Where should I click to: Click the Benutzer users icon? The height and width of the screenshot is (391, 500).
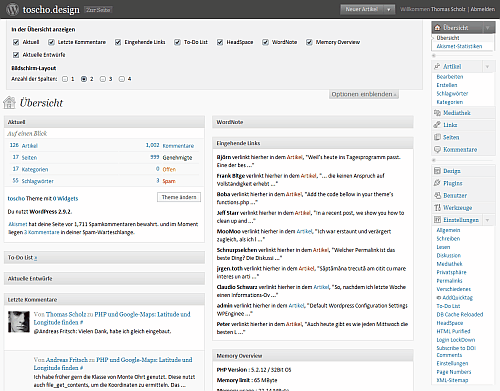[x=437, y=195]
